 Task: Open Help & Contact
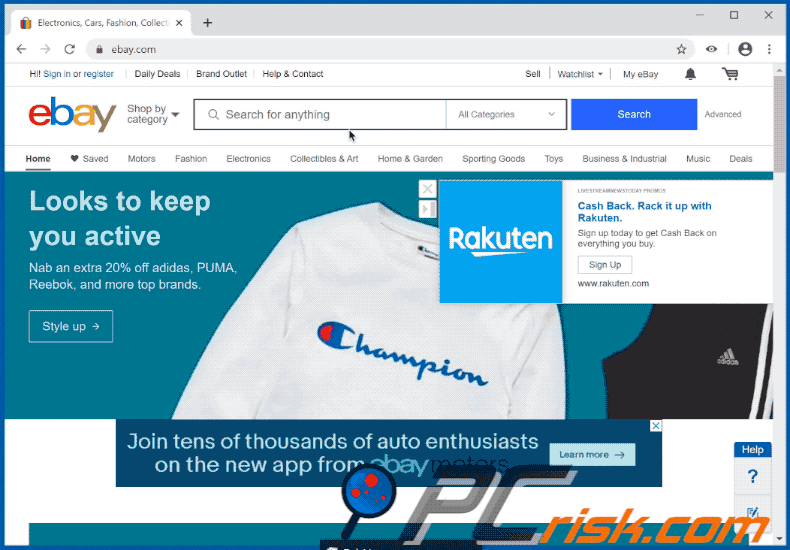point(293,74)
